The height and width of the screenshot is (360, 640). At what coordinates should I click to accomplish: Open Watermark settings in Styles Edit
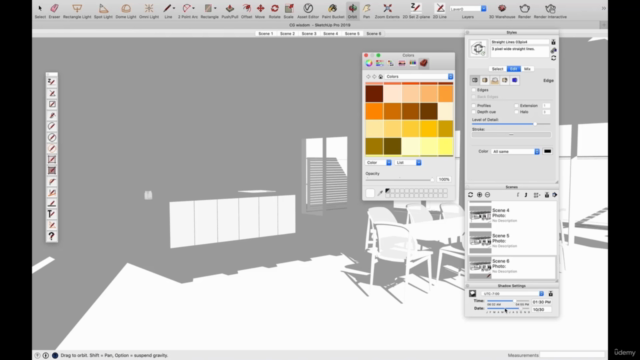[504, 80]
